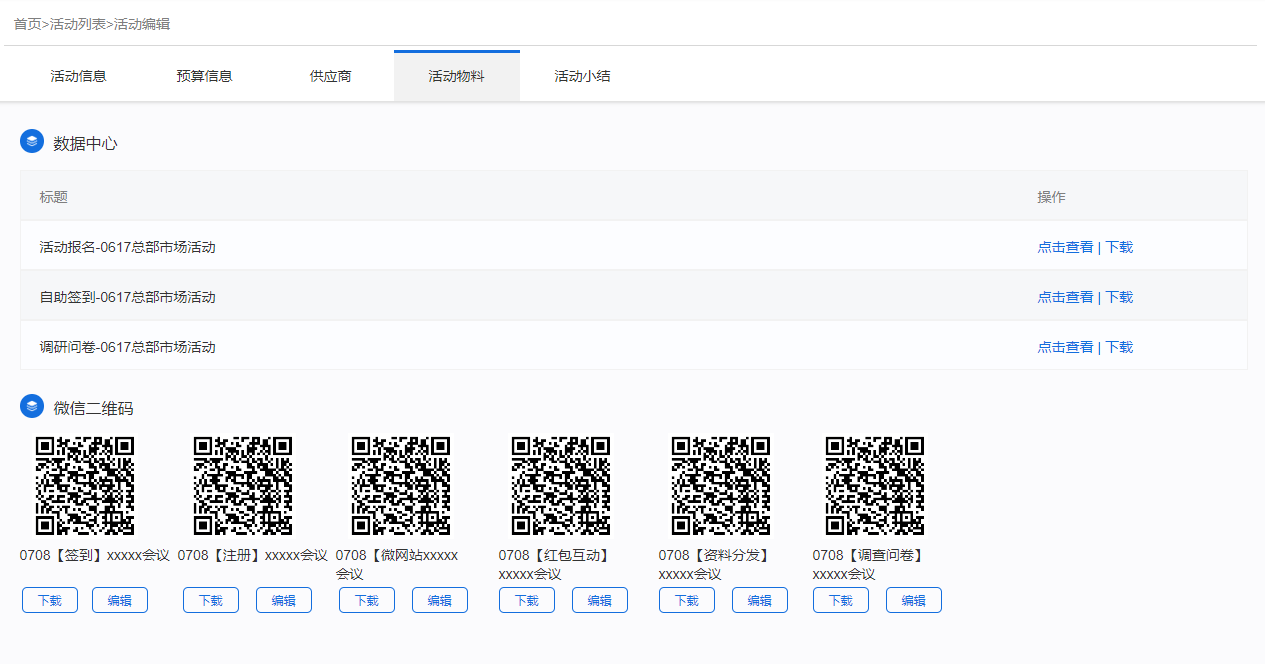
Task: Click the 微信二维码 section heading
Action: [x=93, y=408]
